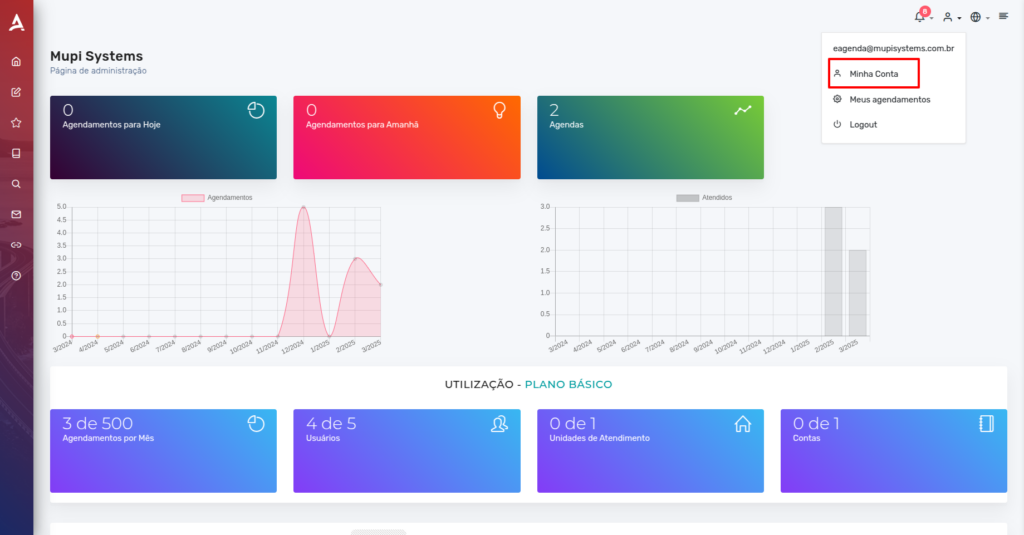
Task: Open the globe language dropdown
Action: pos(980,18)
